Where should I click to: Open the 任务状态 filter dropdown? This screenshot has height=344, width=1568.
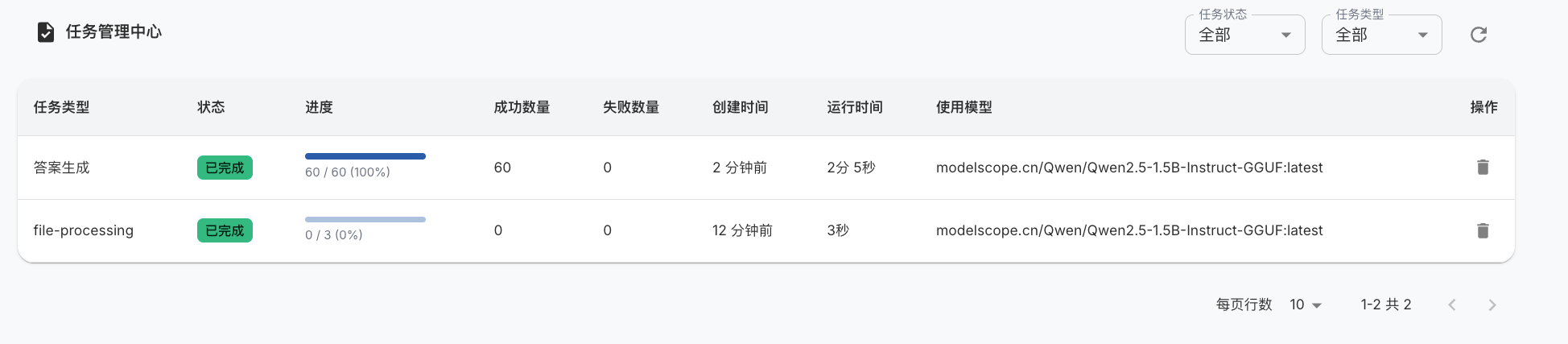point(1244,35)
